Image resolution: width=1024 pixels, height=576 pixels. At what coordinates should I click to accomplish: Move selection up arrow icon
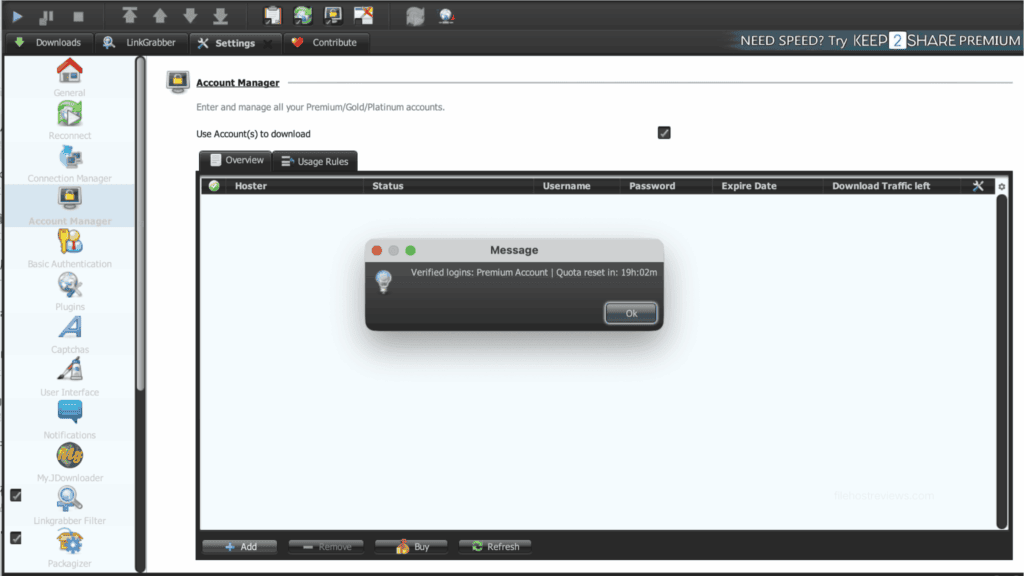click(x=160, y=16)
